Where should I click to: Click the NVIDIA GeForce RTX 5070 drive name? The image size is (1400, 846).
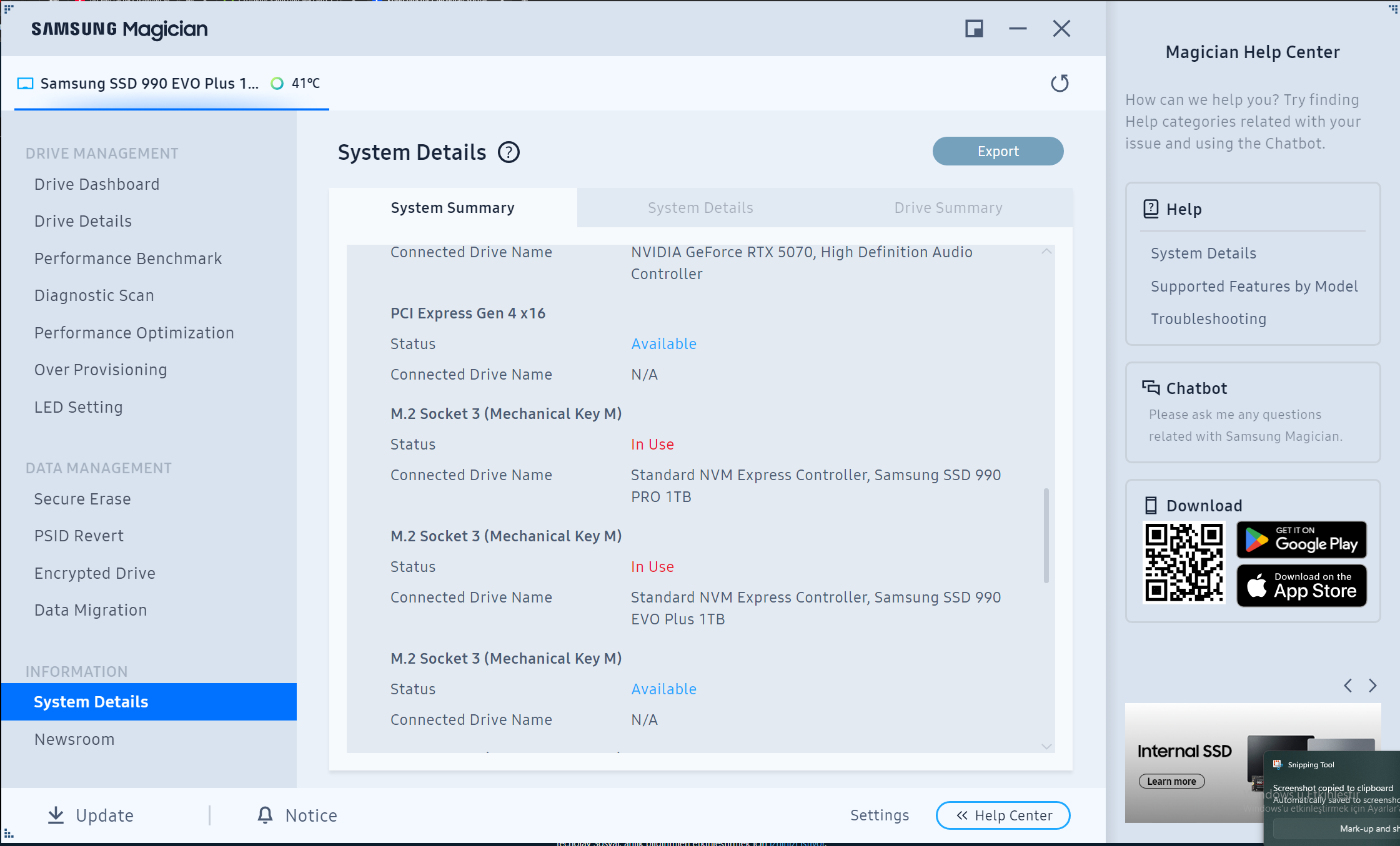[802, 263]
